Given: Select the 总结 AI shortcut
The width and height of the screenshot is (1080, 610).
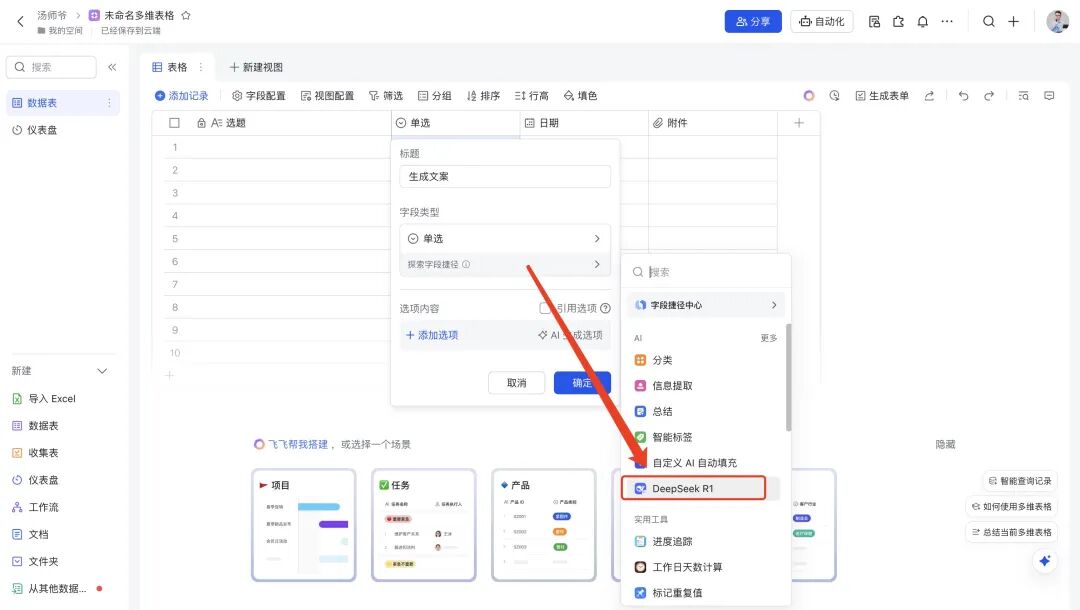Looking at the screenshot, I should click(706, 411).
